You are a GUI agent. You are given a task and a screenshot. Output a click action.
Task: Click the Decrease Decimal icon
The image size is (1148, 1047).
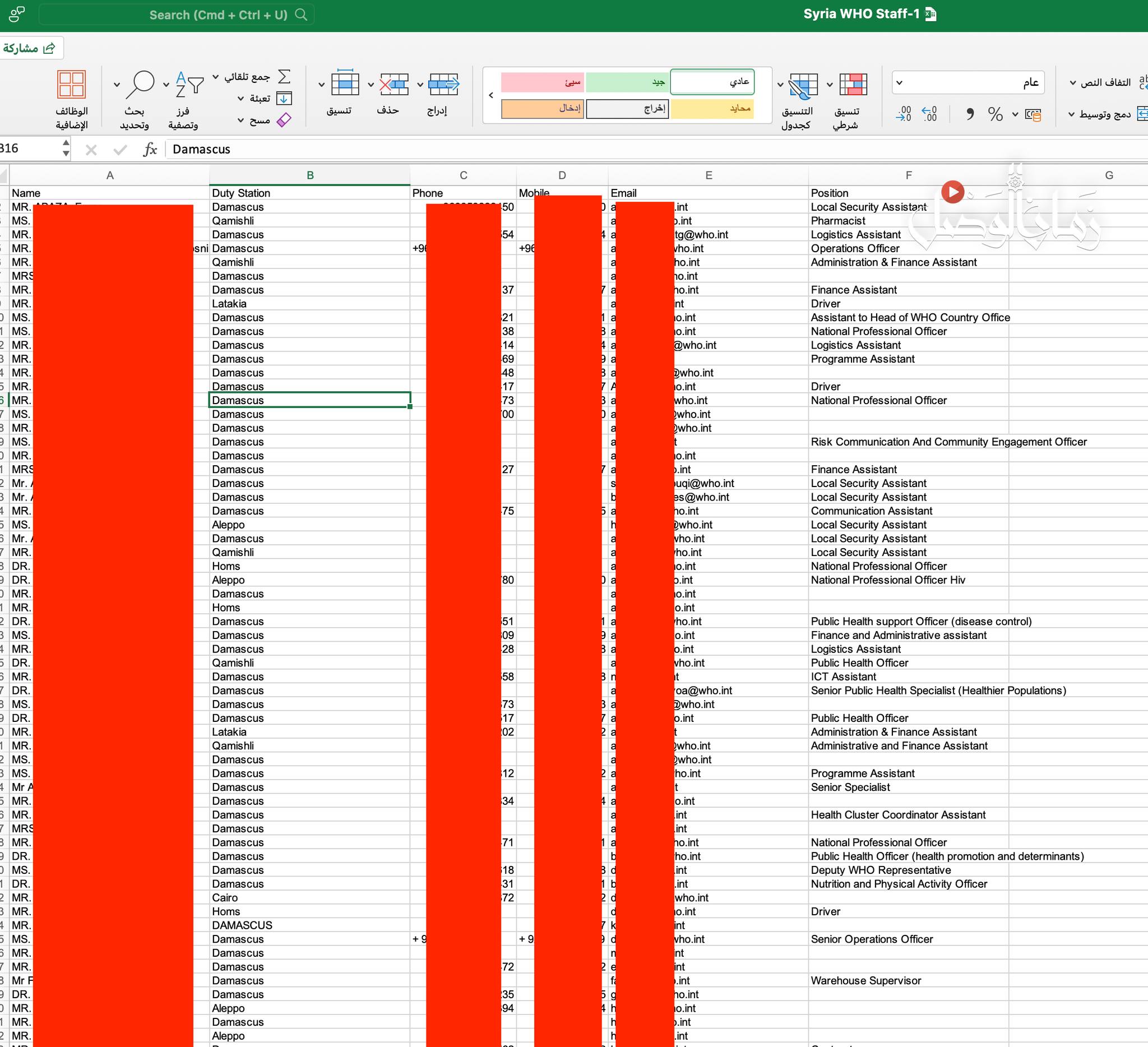(x=904, y=114)
